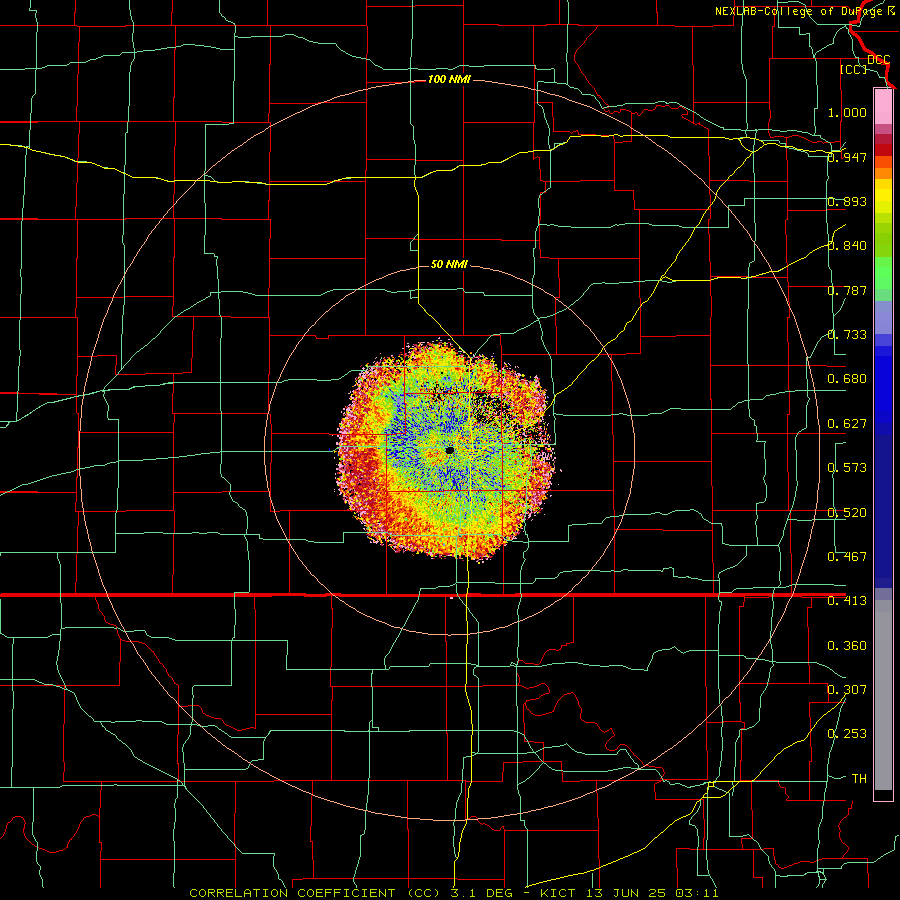Image resolution: width=900 pixels, height=900 pixels.
Task: Click the CORRELATION COEFFICIENT (CC) caption text
Action: point(314,893)
